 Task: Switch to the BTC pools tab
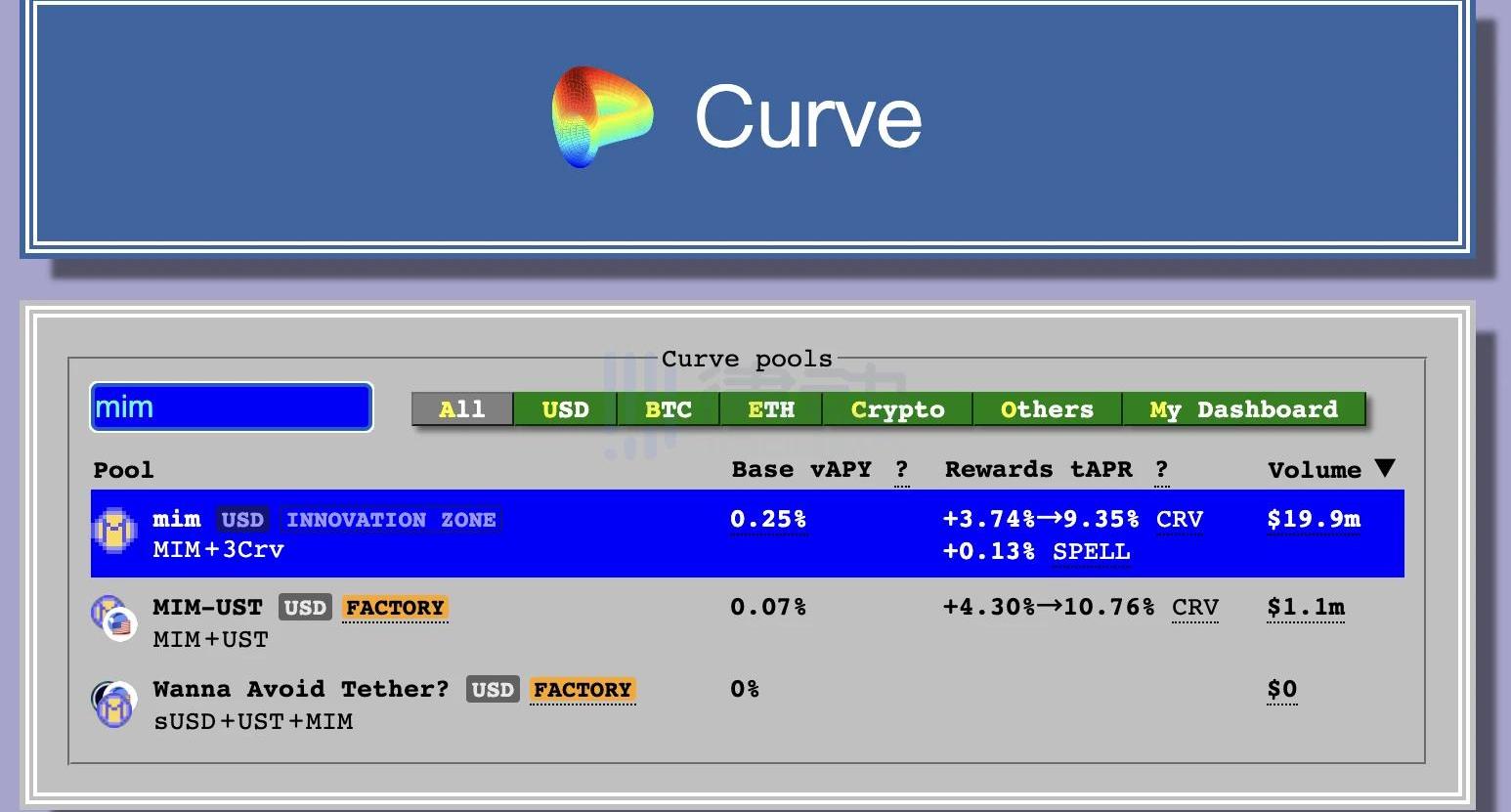669,409
